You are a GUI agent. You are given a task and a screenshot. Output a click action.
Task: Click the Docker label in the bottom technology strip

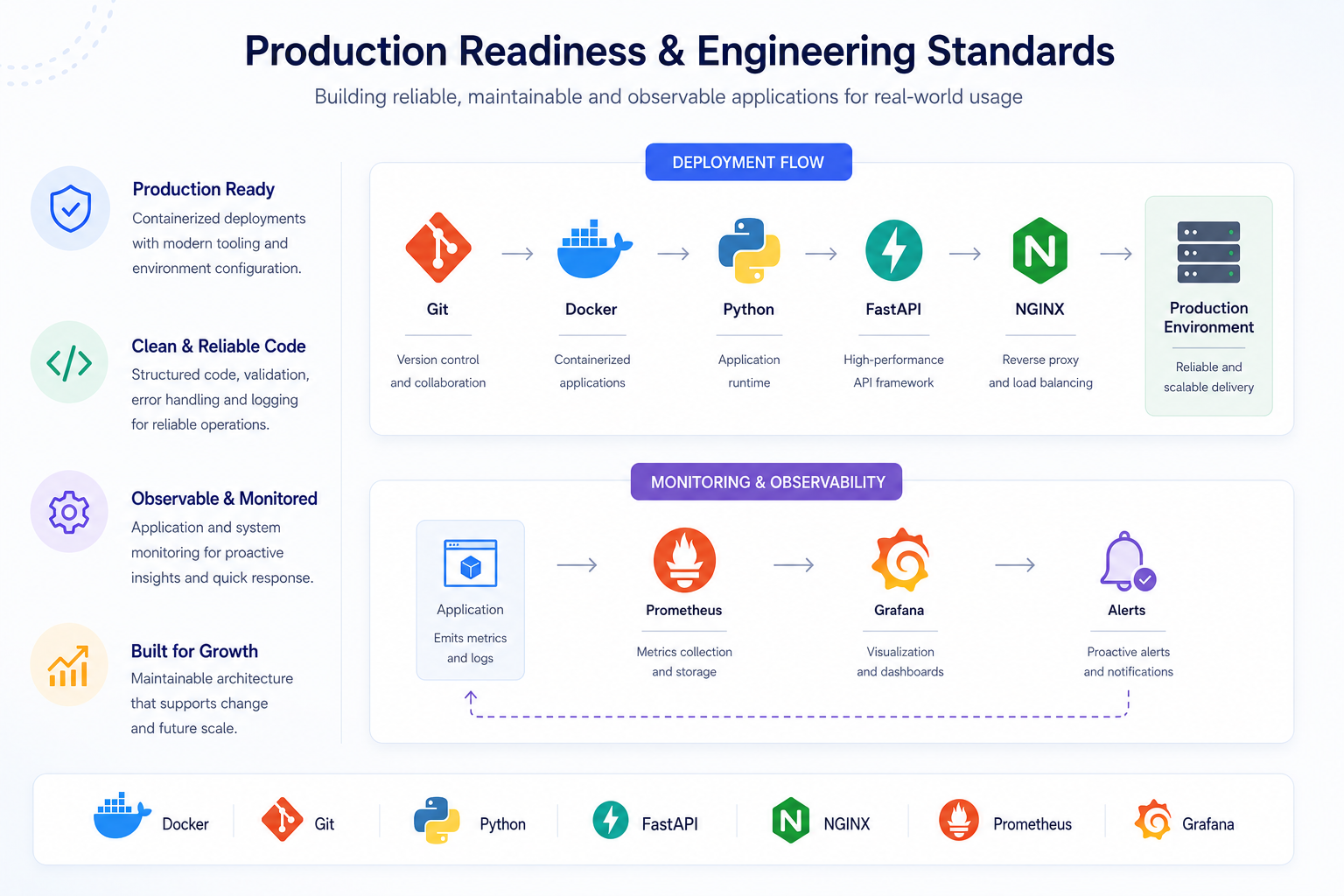[185, 824]
